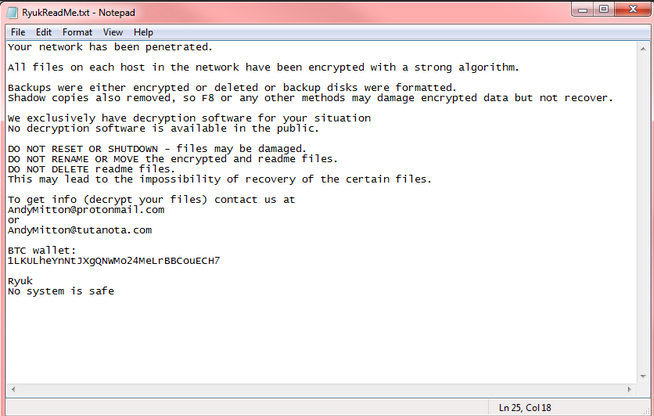This screenshot has width=654, height=416.
Task: Close the RyukReadMe.txt Notepad window
Action: 632,10
